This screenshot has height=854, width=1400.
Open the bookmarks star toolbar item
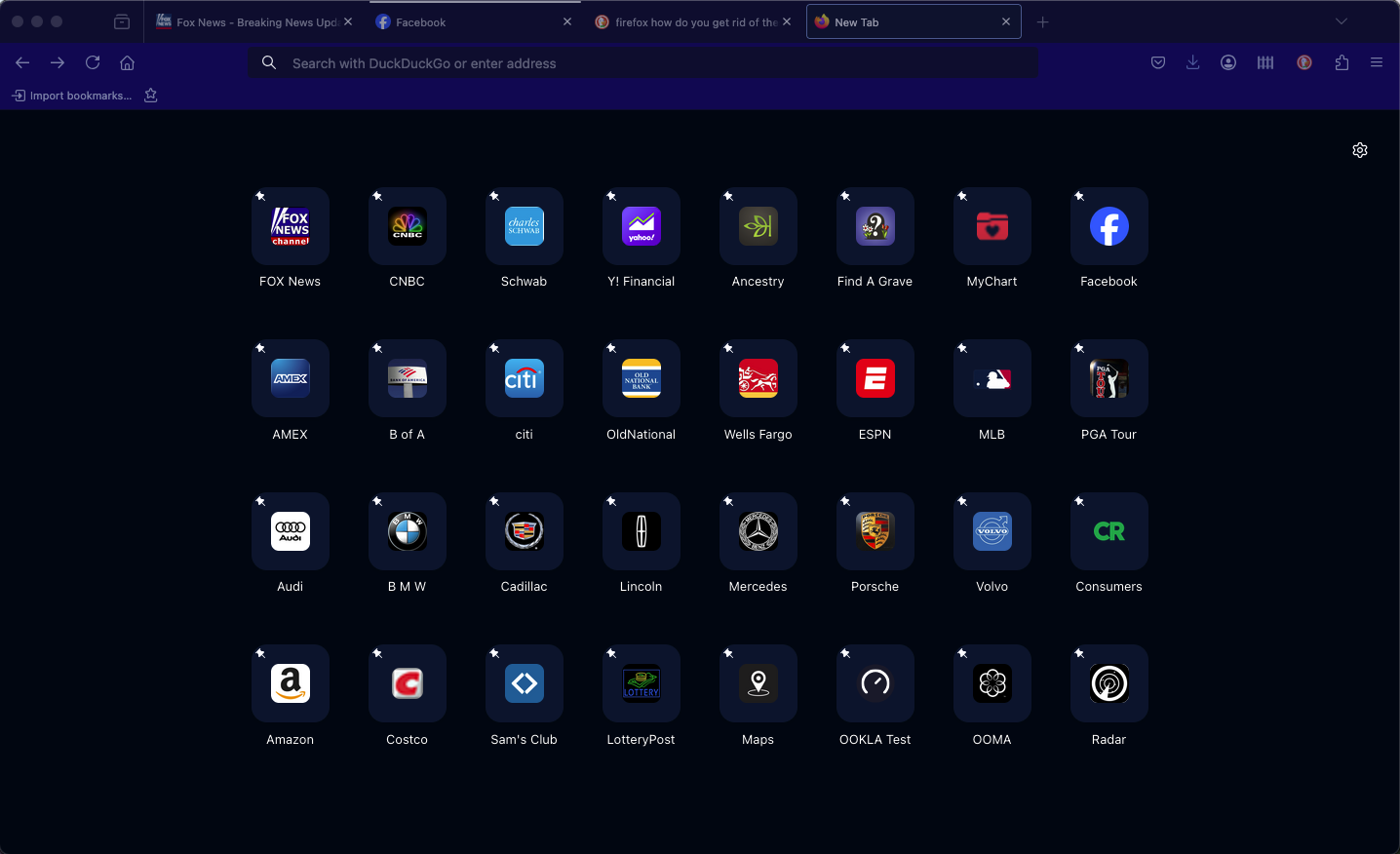pyautogui.click(x=151, y=96)
